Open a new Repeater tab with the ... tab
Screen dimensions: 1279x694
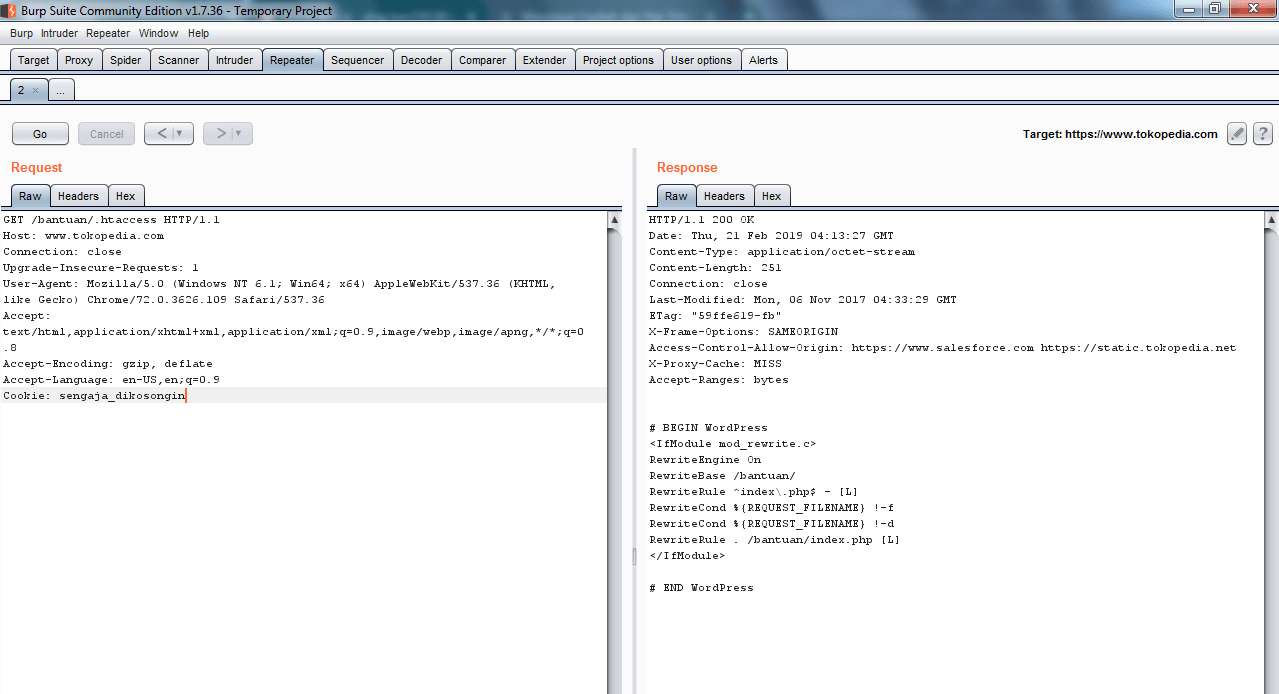[x=61, y=89]
